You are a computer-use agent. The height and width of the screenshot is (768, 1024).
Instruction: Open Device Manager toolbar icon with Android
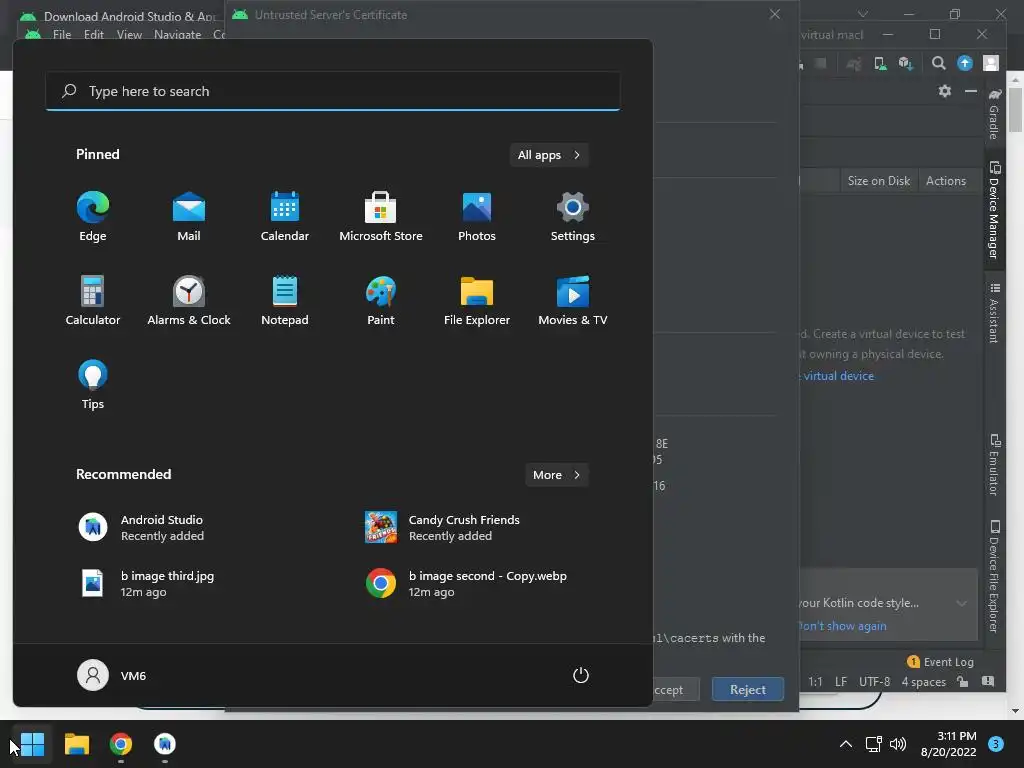880,63
